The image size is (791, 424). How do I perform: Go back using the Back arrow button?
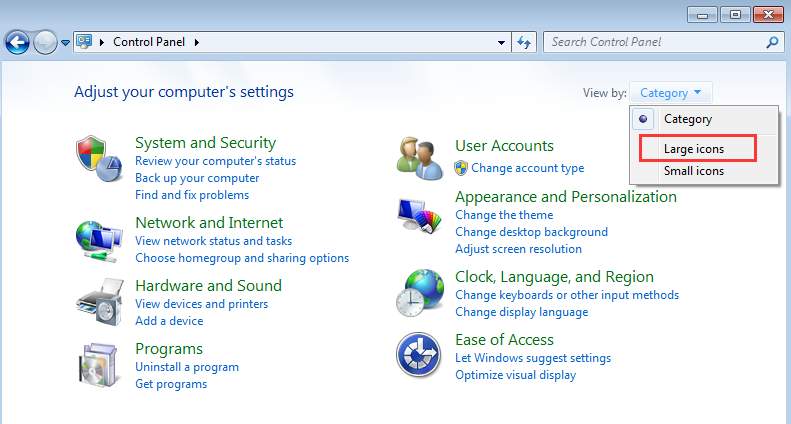pos(18,43)
